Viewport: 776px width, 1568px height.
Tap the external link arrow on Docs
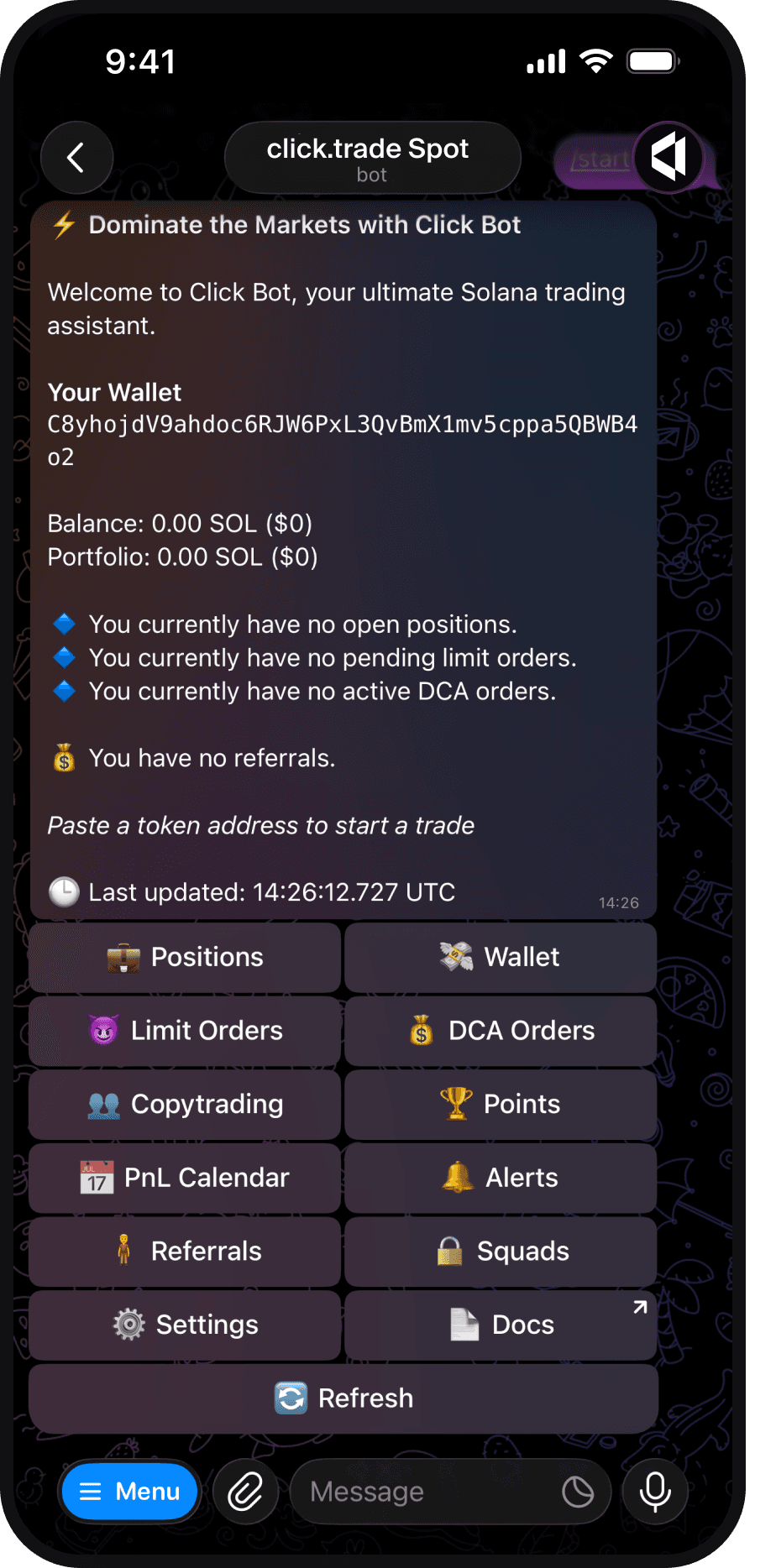(639, 1306)
